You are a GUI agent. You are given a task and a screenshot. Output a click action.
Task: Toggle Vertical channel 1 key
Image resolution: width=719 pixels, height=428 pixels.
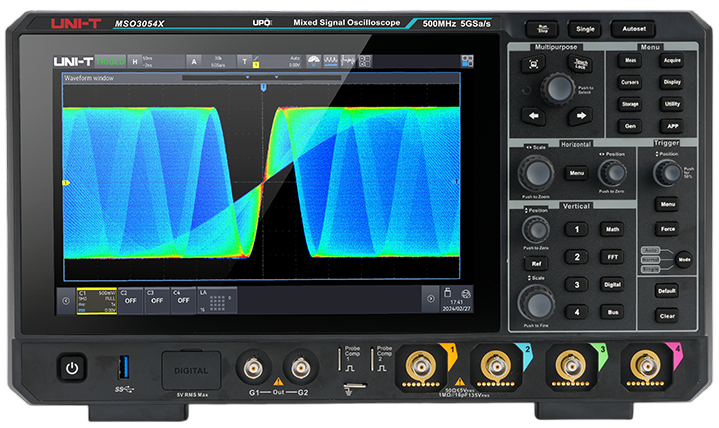click(577, 229)
